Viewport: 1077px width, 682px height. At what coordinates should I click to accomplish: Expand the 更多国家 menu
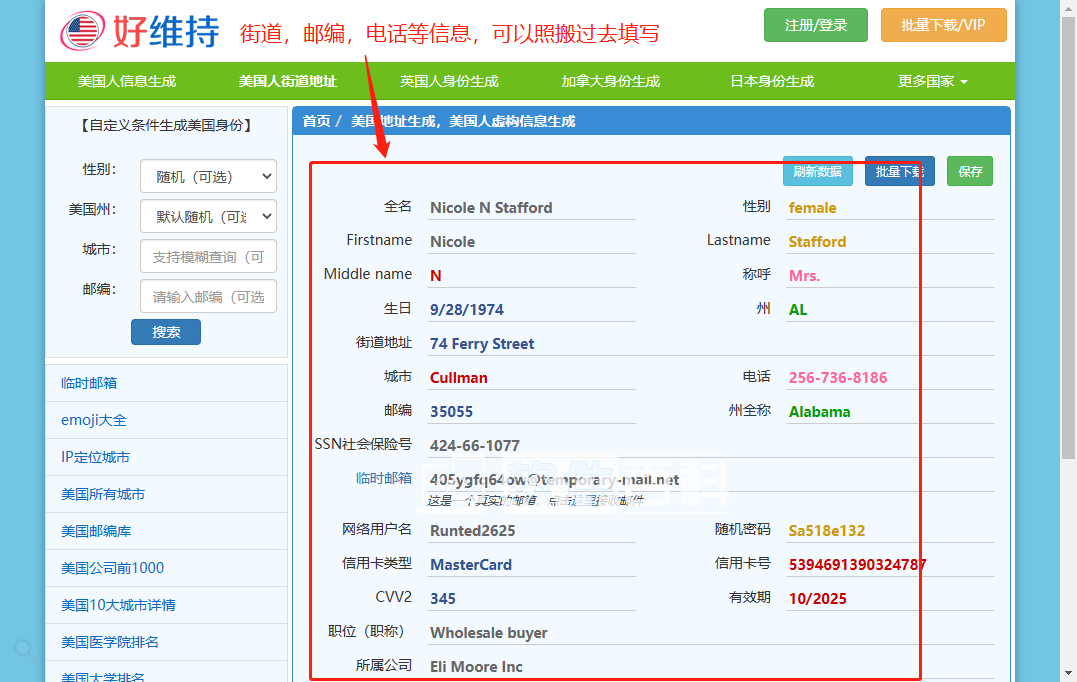point(932,81)
